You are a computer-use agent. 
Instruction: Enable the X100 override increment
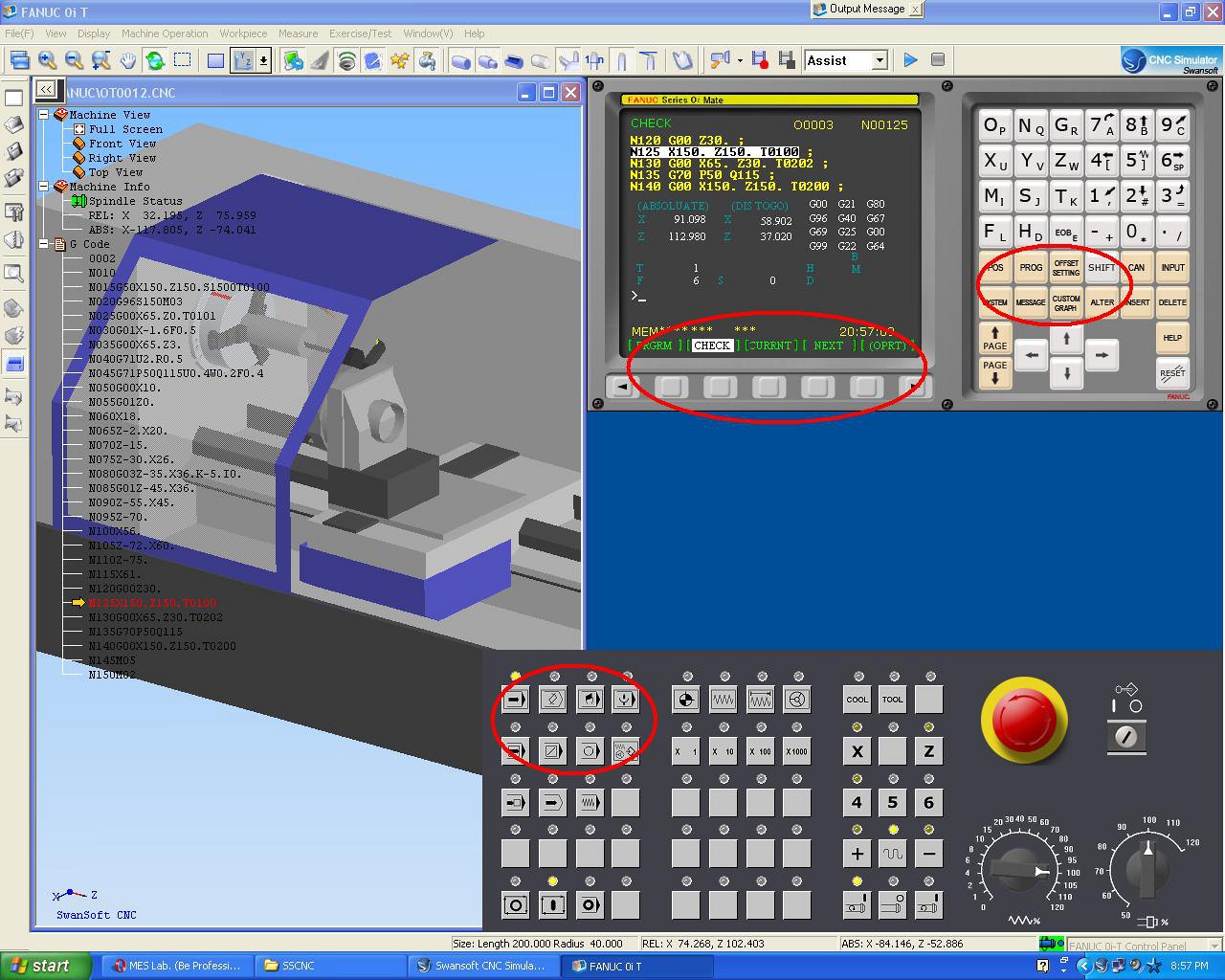[x=760, y=751]
